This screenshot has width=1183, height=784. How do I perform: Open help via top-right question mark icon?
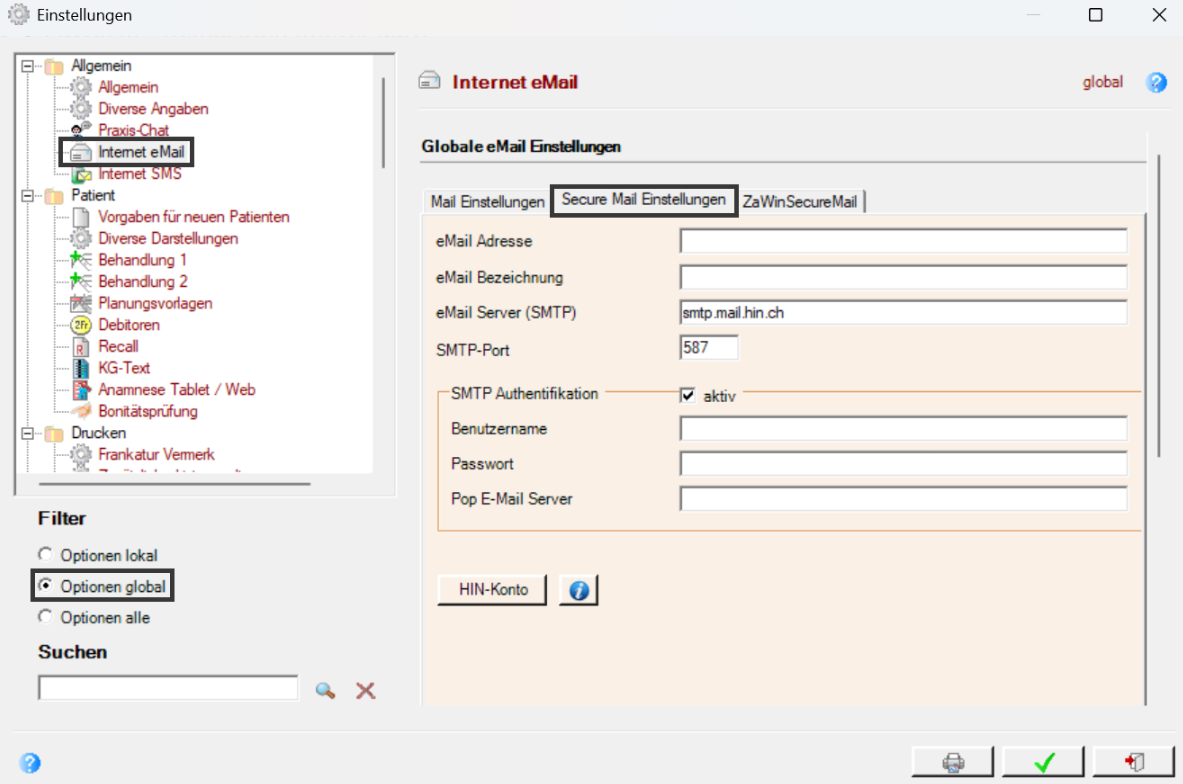pyautogui.click(x=1156, y=82)
